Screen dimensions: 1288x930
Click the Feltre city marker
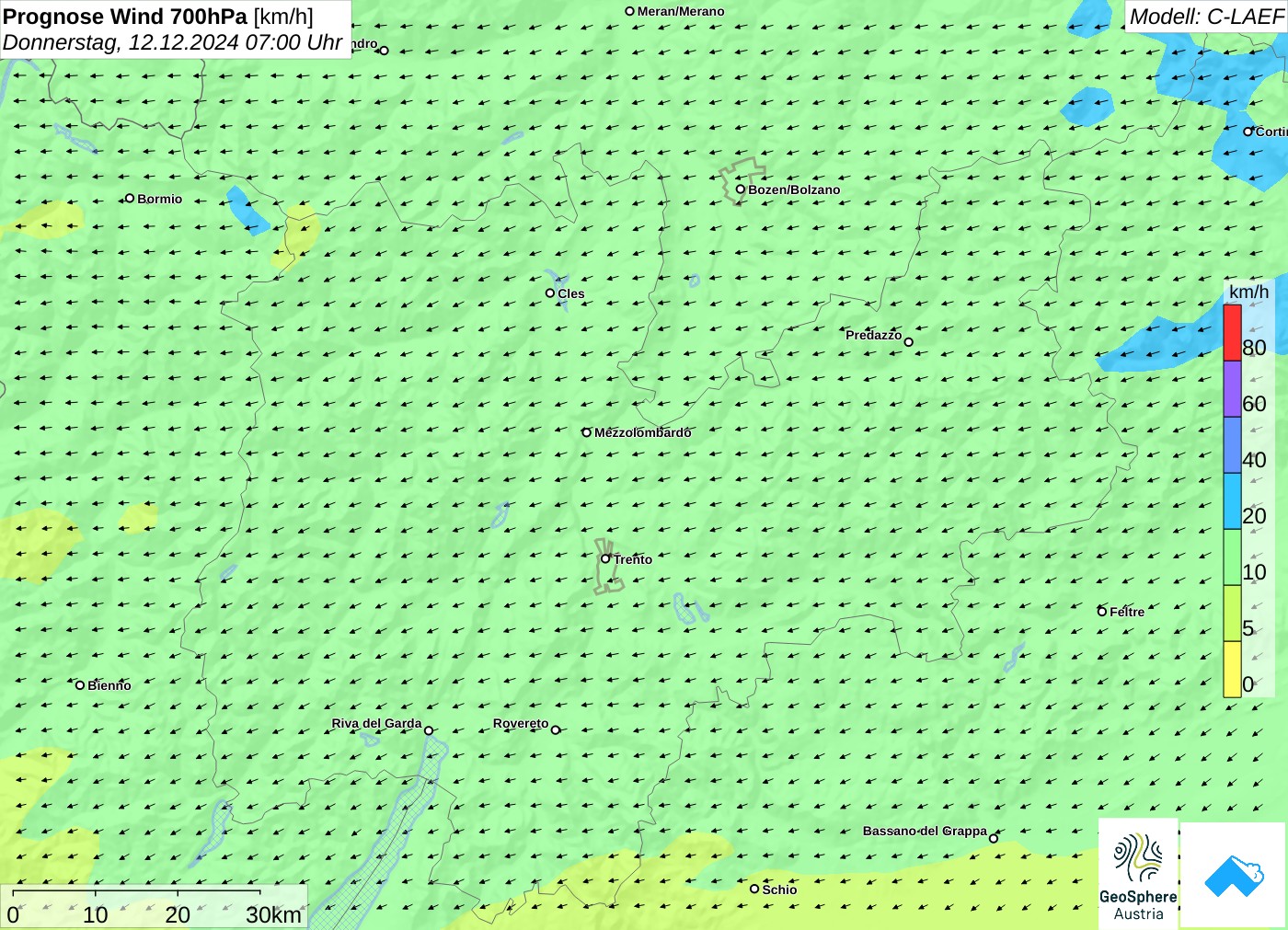1102,611
